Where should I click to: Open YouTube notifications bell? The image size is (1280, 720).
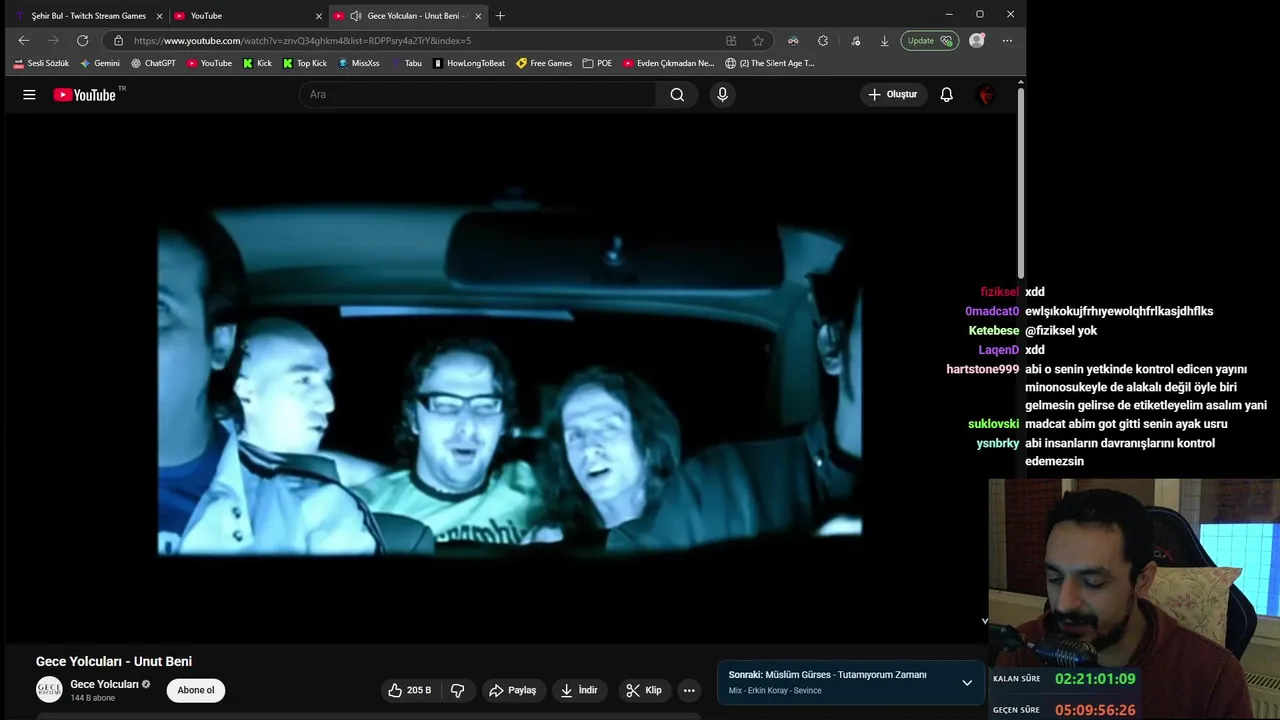(x=946, y=94)
